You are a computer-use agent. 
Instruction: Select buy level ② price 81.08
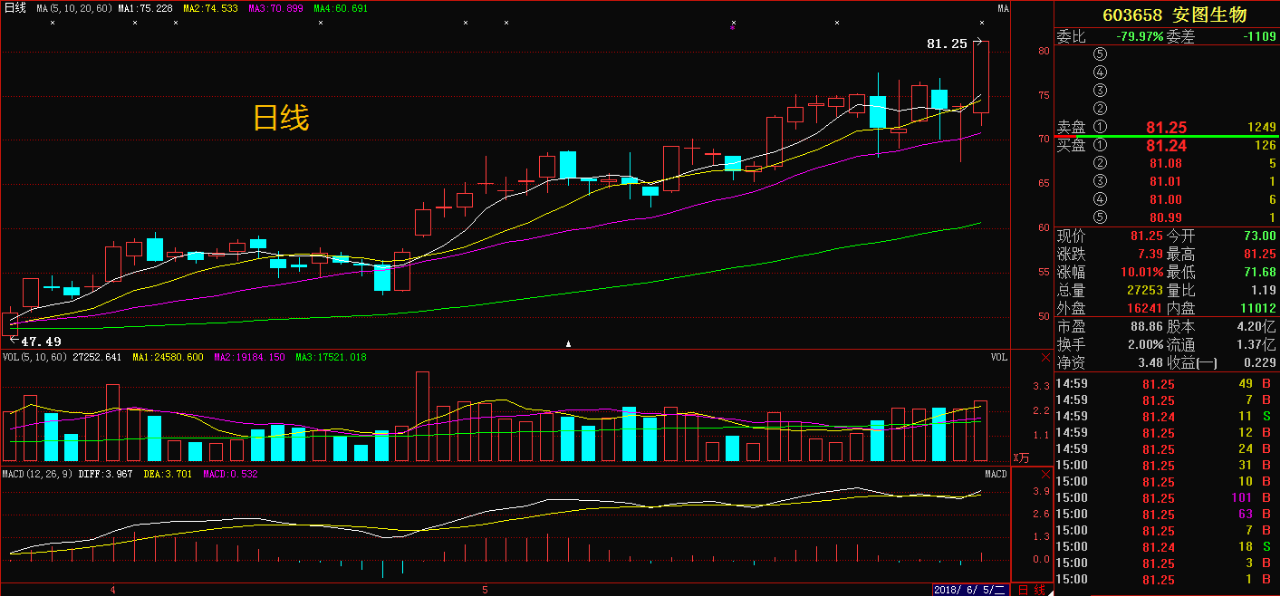1167,163
